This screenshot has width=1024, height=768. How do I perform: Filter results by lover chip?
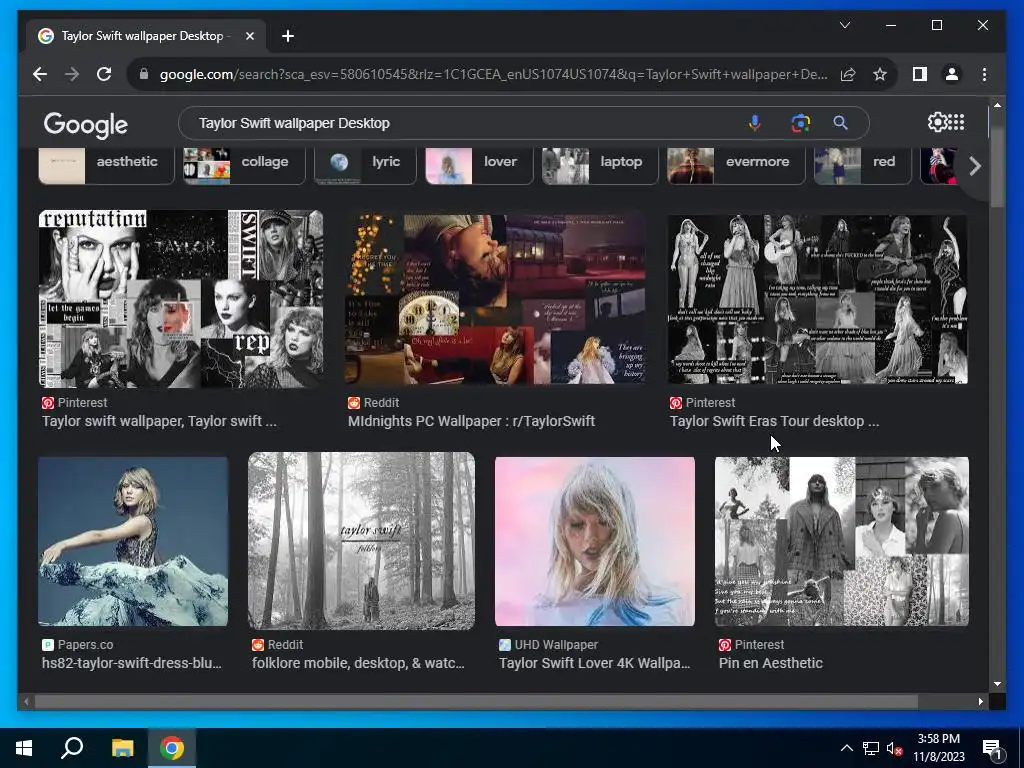point(479,166)
